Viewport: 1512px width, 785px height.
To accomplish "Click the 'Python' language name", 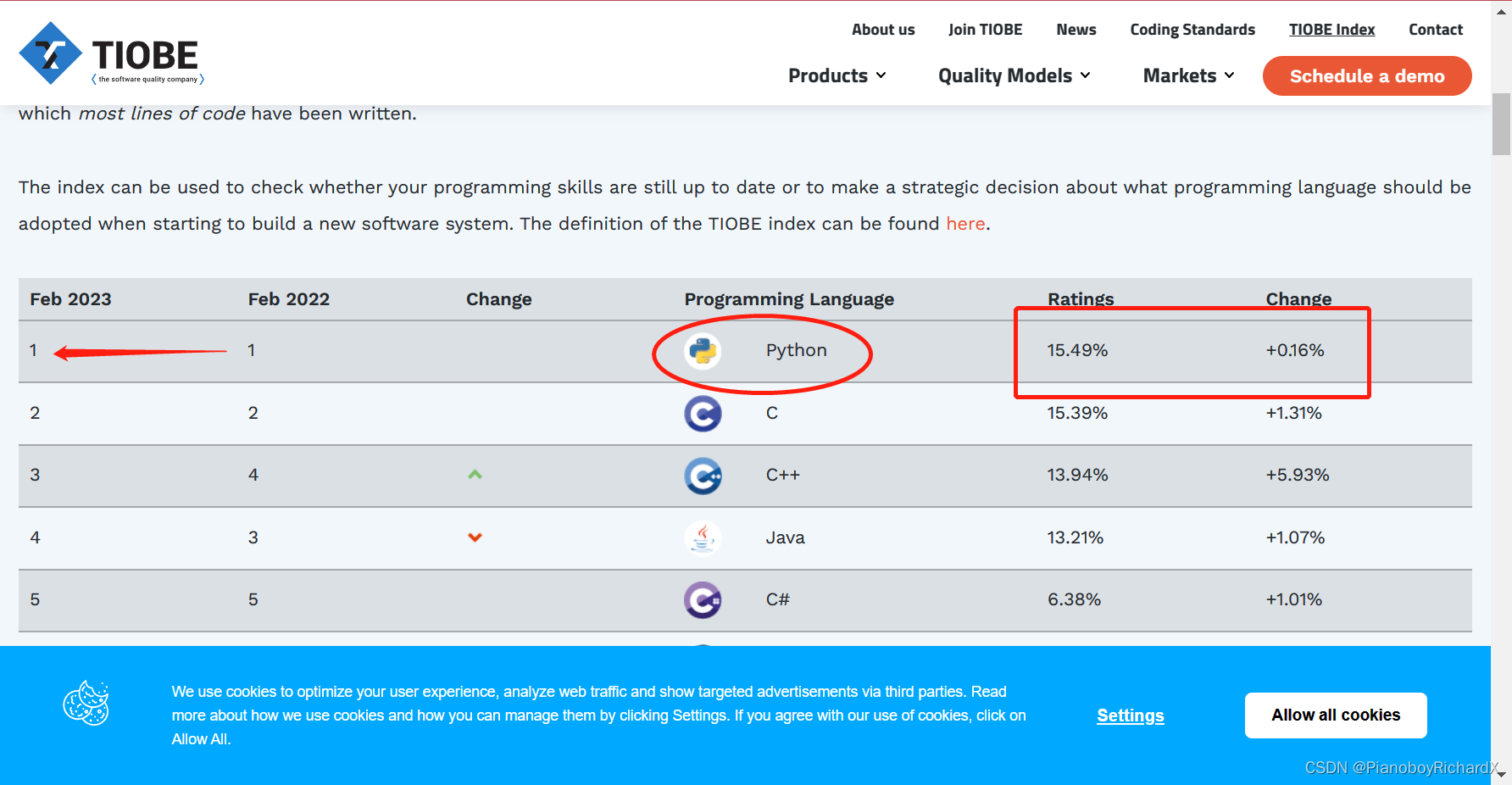I will coord(797,350).
